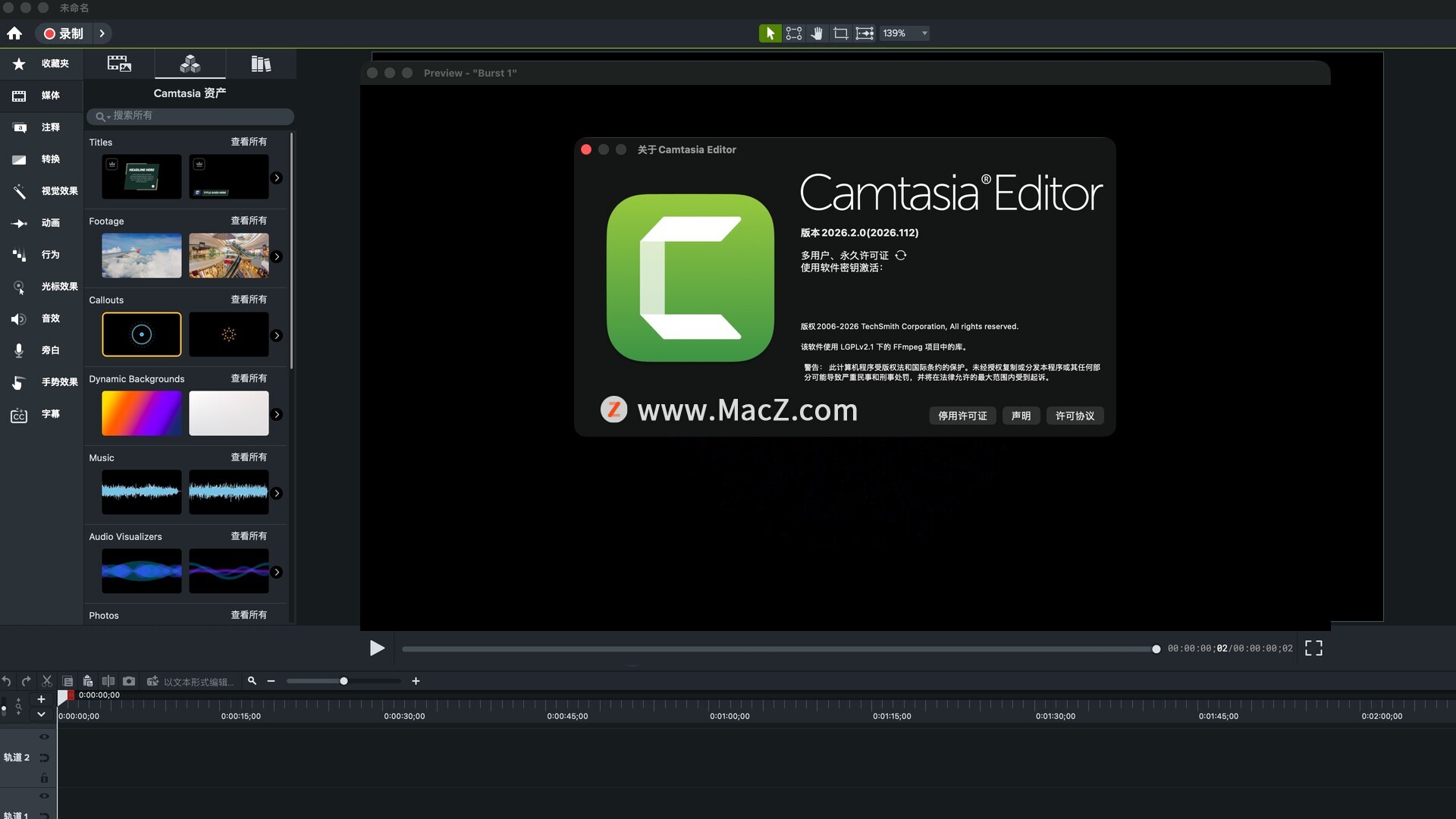Click the canvas animation frame tool
1456x819 pixels.
[x=864, y=33]
